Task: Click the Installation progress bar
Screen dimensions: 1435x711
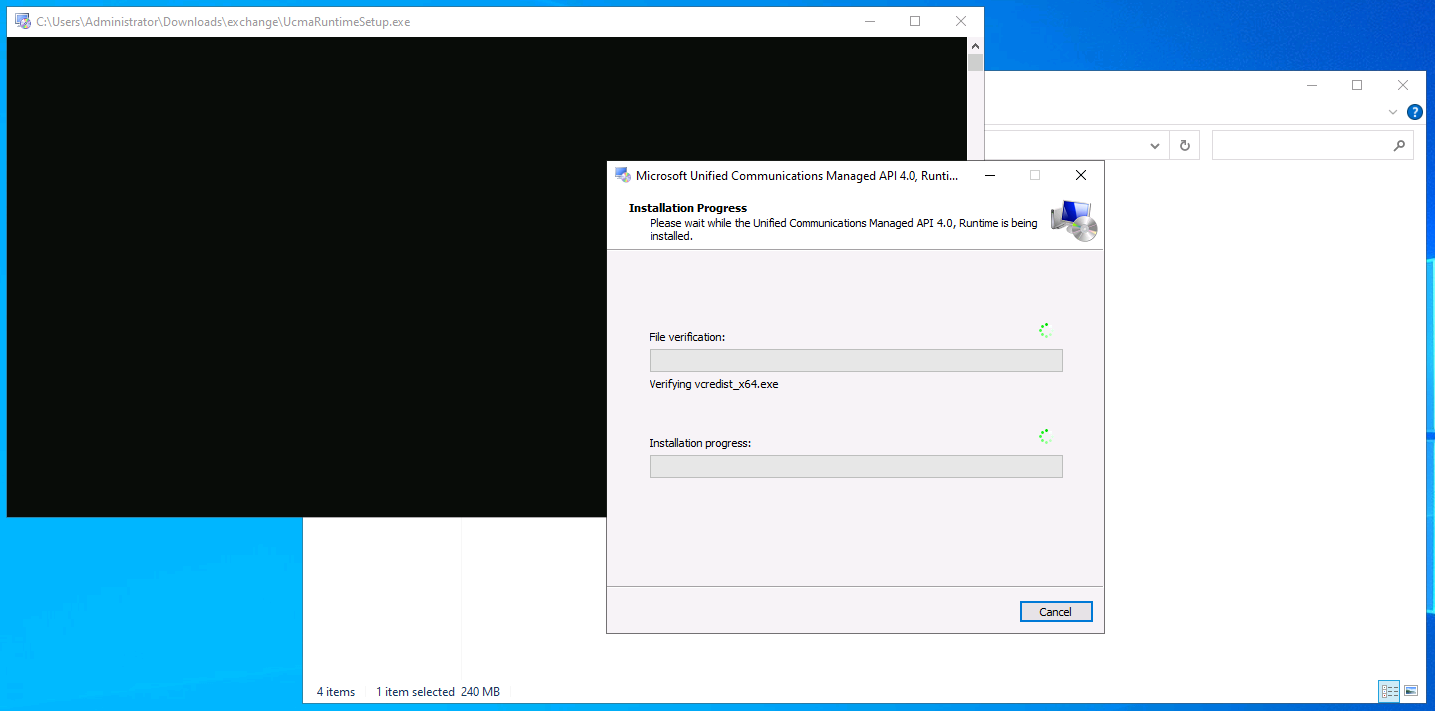Action: tap(856, 467)
